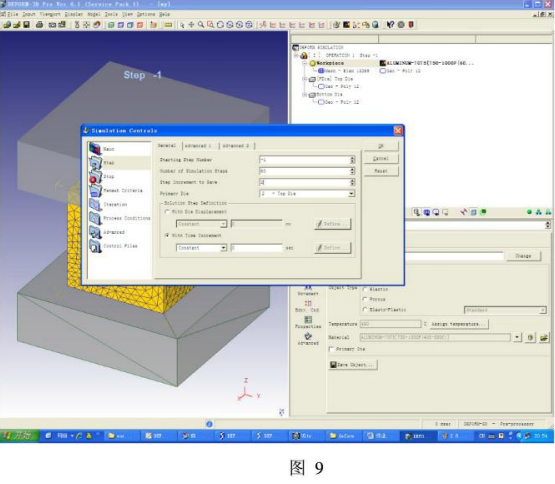
Task: Click the Save diskette icon in main toolbar
Action: [26, 24]
